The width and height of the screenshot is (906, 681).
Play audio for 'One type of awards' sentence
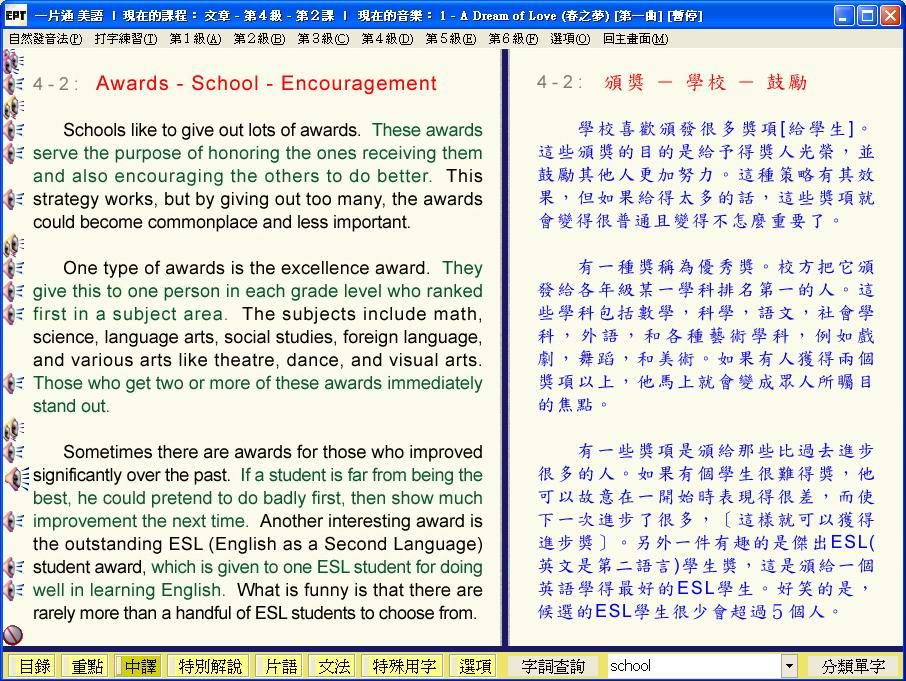[14, 268]
